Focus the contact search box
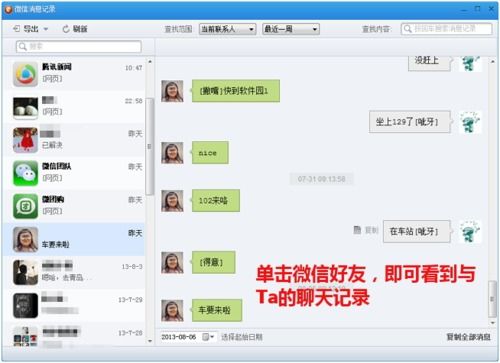Image resolution: width=500 pixels, height=363 pixels. click(79, 47)
